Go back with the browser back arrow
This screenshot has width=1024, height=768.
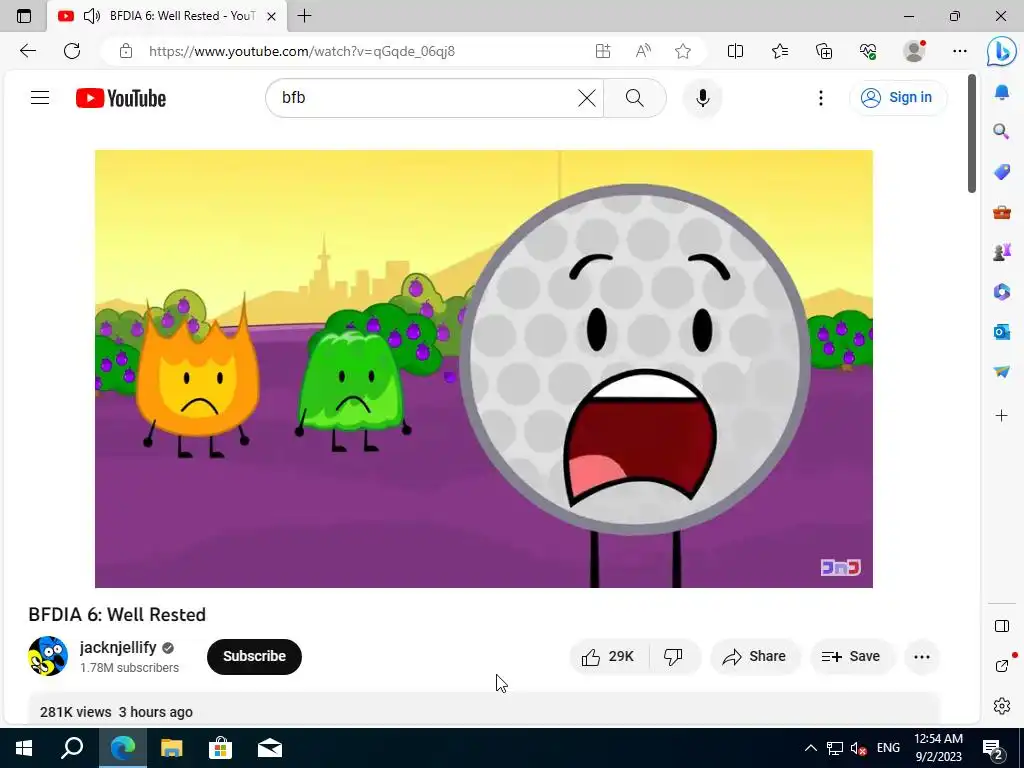point(28,51)
